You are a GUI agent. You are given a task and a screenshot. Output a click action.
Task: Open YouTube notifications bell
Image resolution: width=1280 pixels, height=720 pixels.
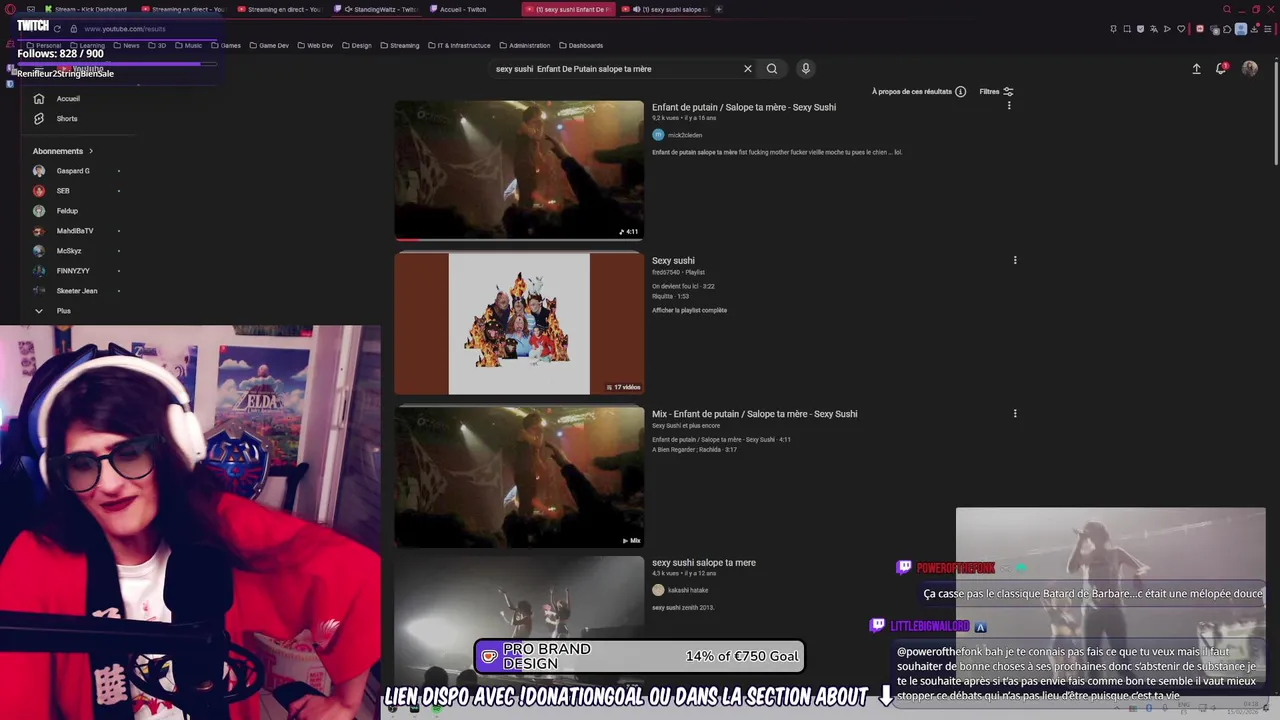click(1221, 69)
